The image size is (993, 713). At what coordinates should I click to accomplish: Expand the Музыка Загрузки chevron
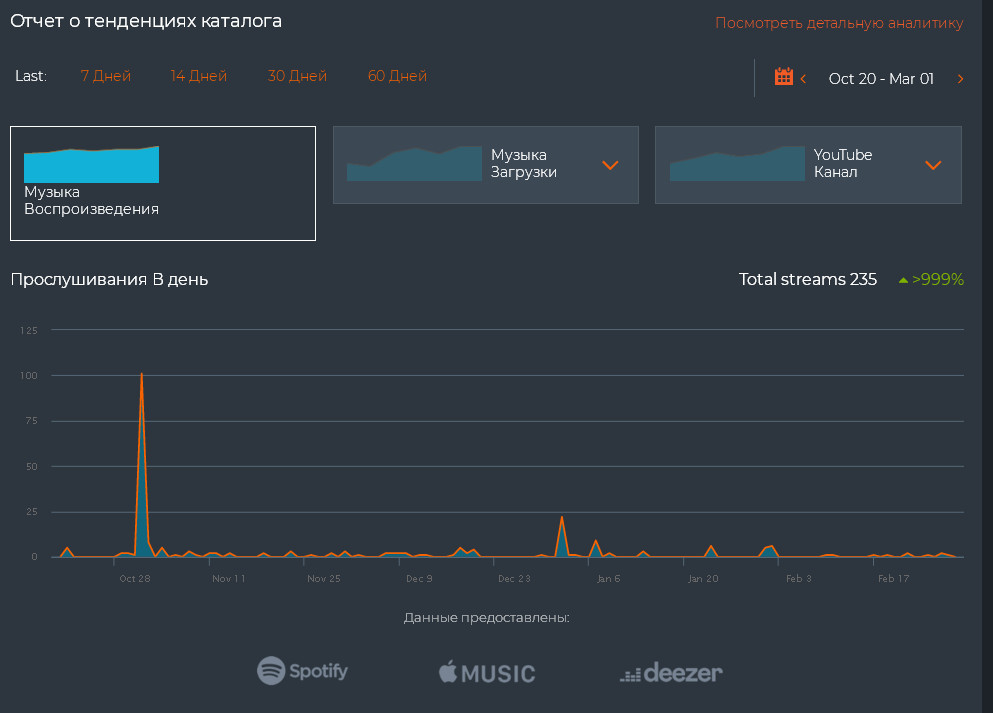click(610, 165)
